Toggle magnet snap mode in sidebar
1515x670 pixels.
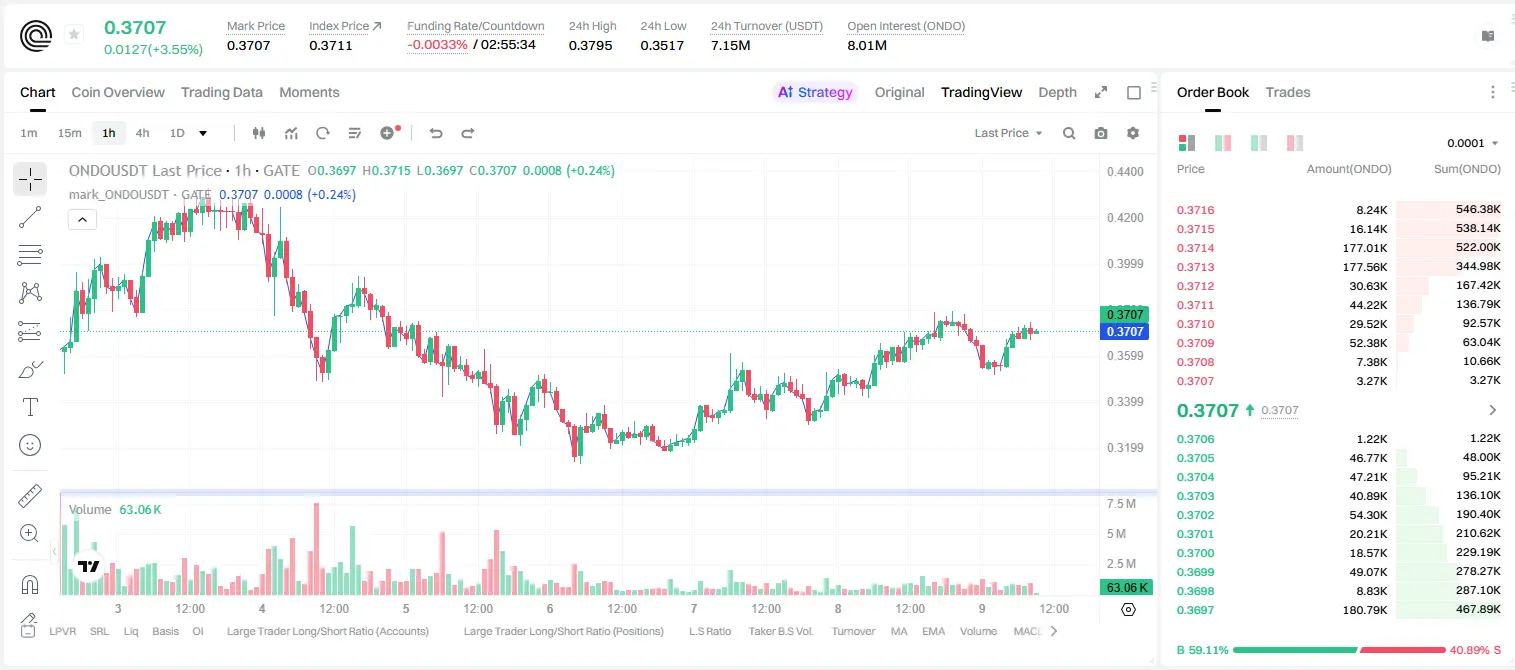30,584
